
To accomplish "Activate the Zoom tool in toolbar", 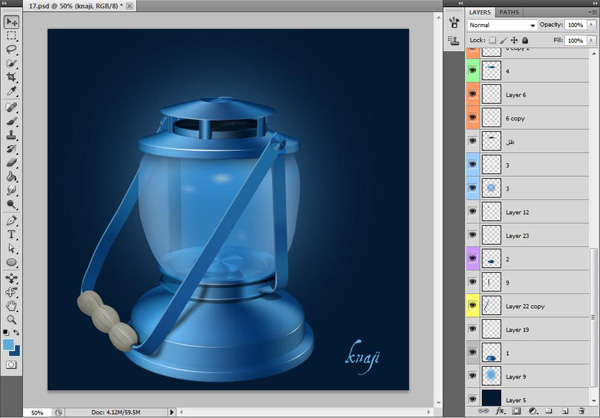I will (x=11, y=321).
